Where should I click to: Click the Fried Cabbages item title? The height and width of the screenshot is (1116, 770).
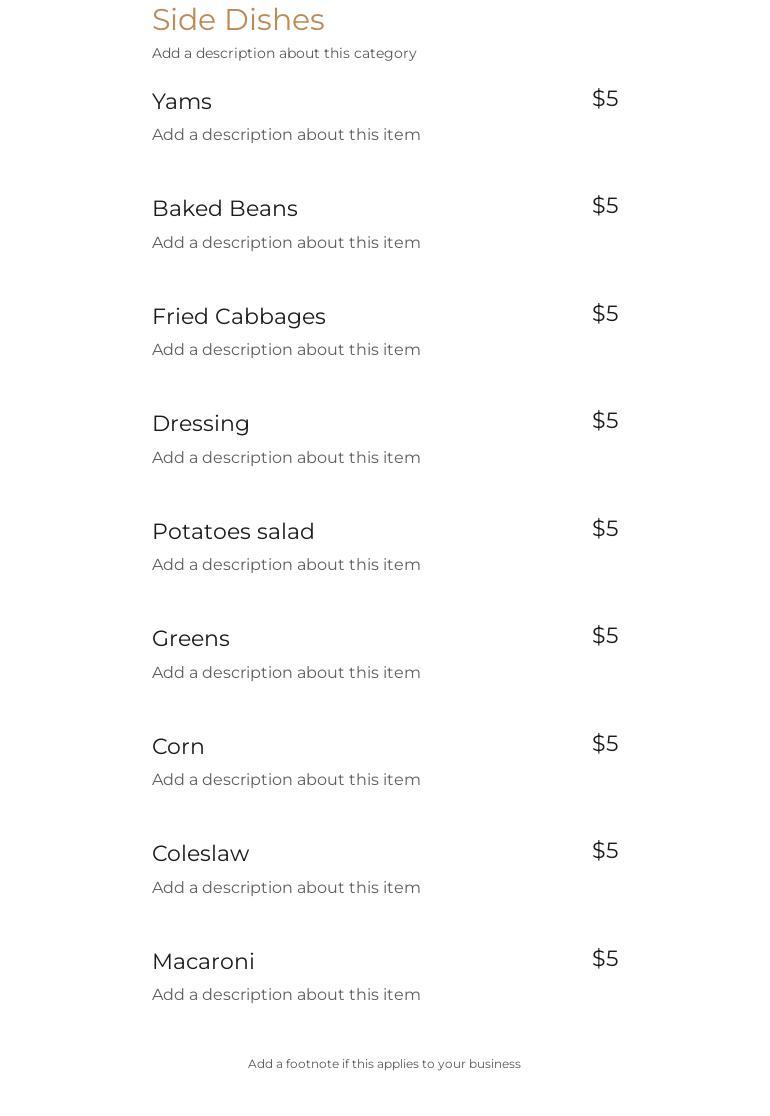[x=239, y=317]
